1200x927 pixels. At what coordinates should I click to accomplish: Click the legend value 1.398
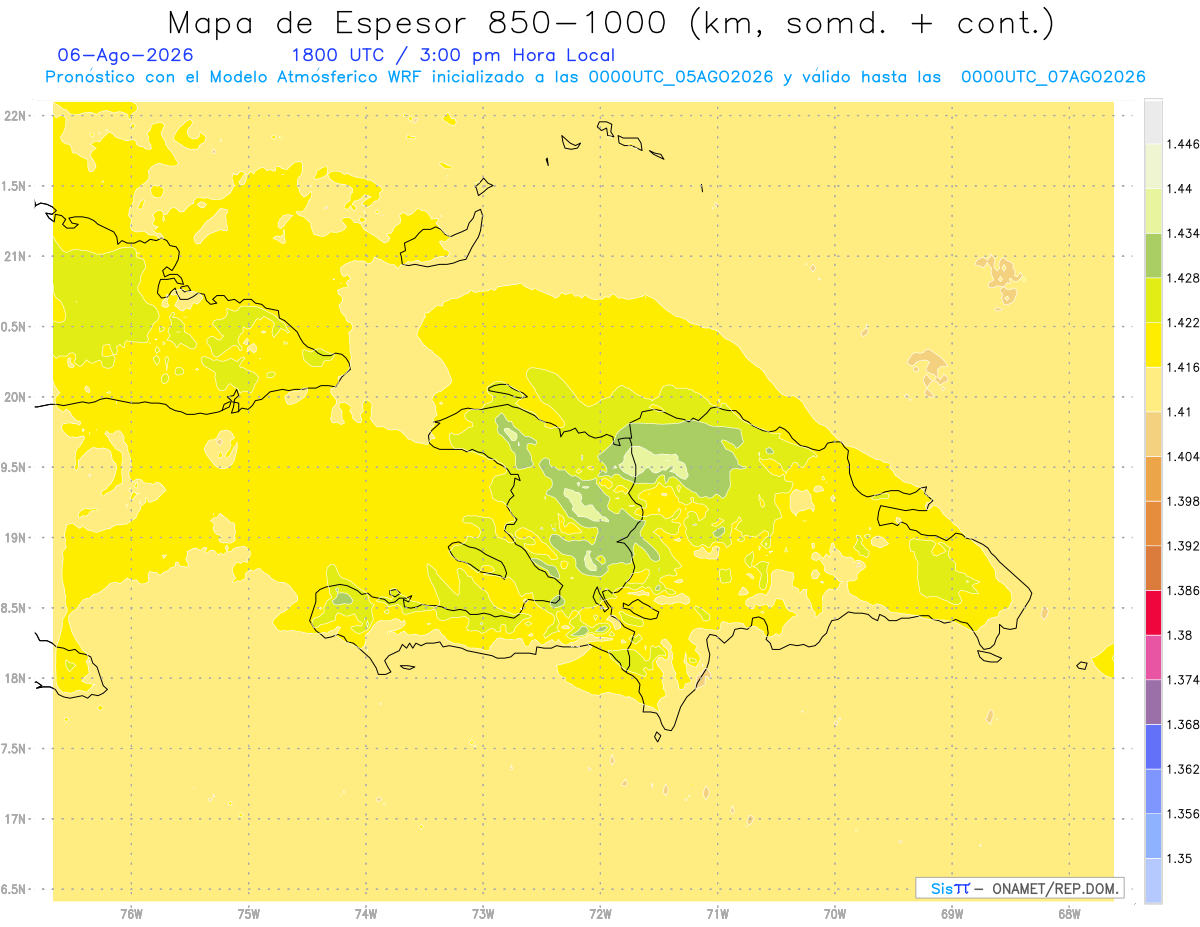[x=1183, y=501]
